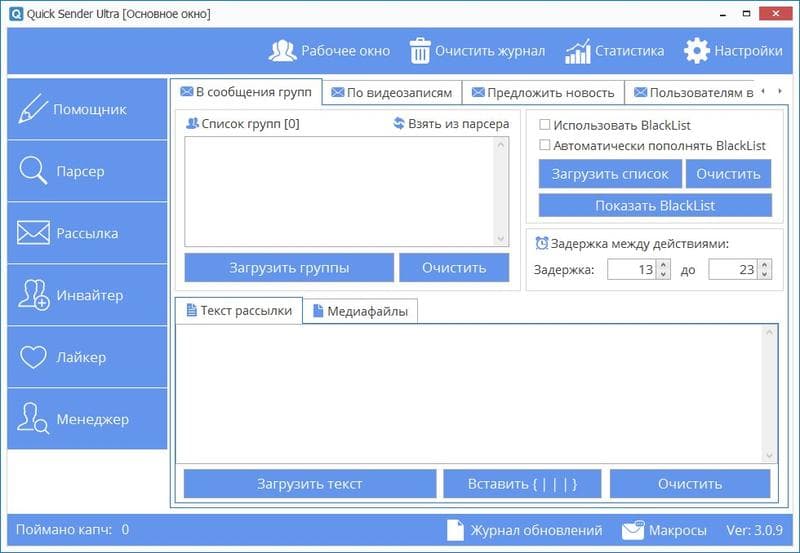Switch to В сообщения групп tab
This screenshot has width=800, height=553.
[246, 92]
